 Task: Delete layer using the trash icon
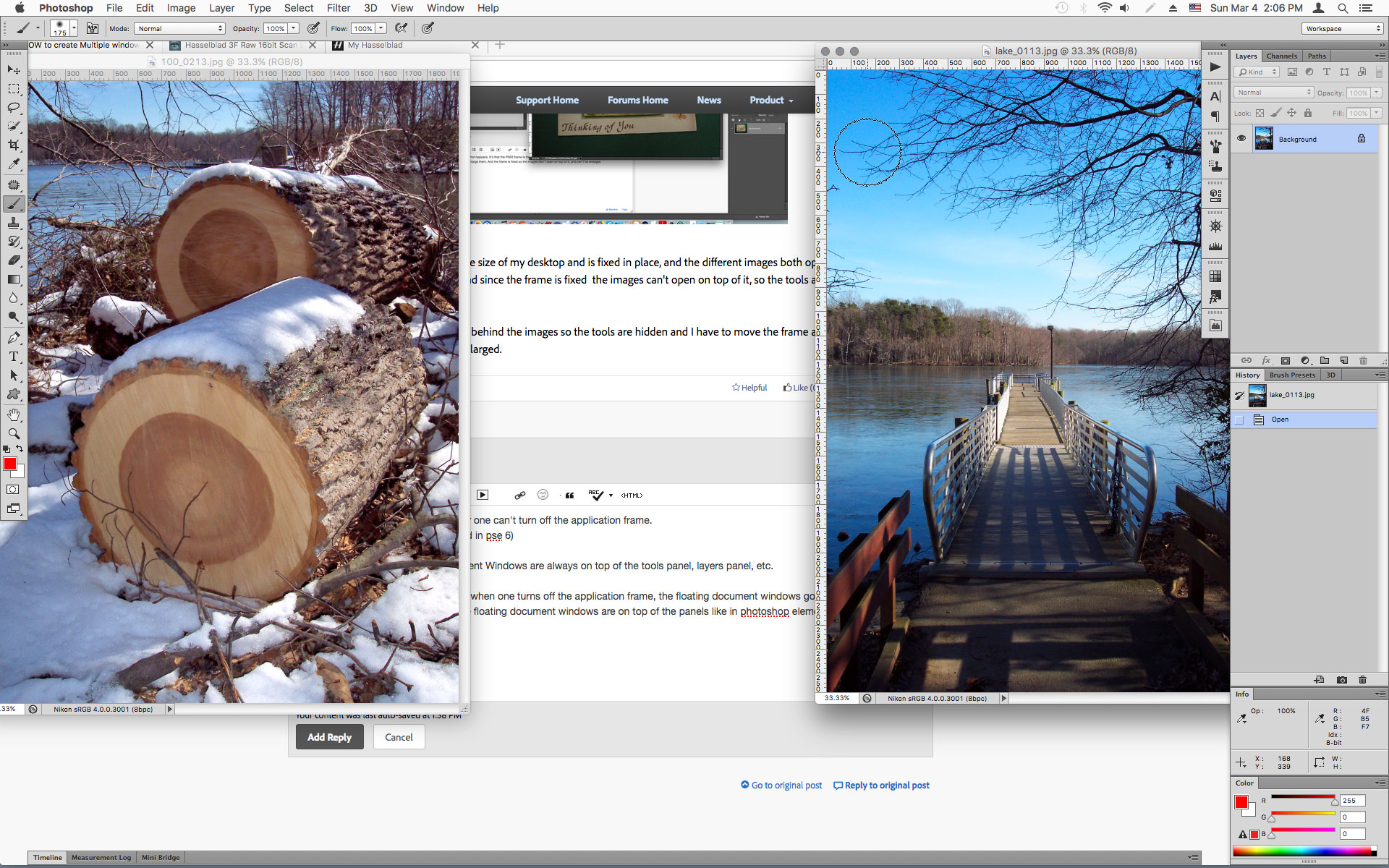click(x=1363, y=360)
